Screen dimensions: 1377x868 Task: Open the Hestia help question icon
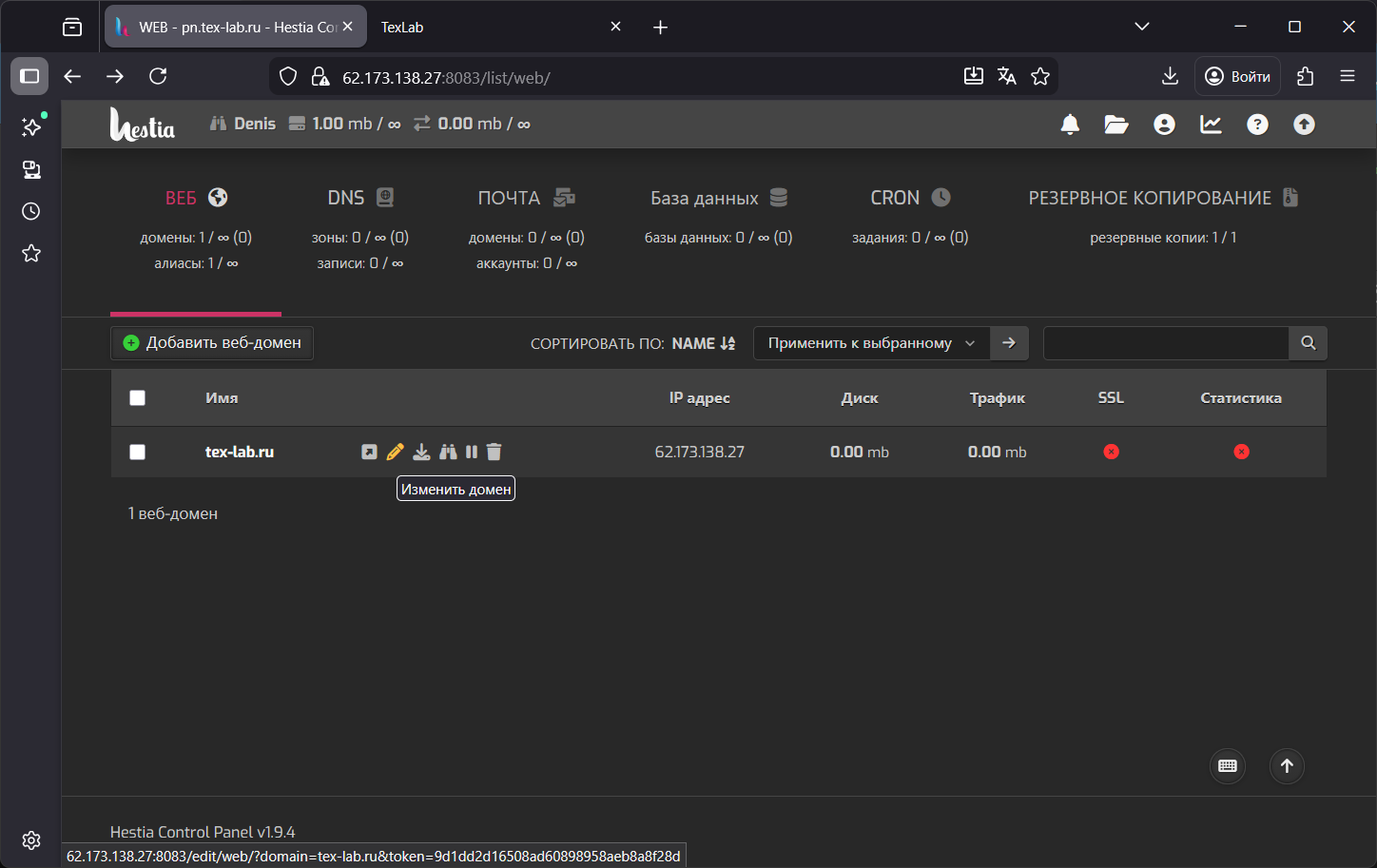coord(1257,125)
